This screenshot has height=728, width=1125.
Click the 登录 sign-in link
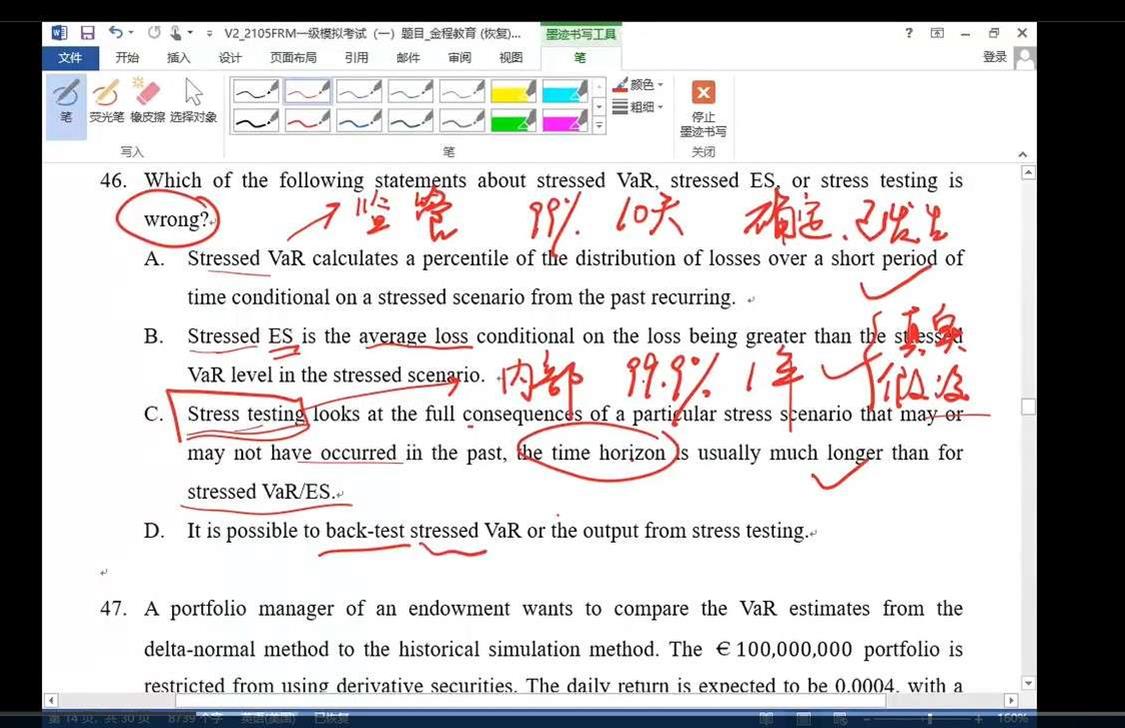(x=994, y=57)
